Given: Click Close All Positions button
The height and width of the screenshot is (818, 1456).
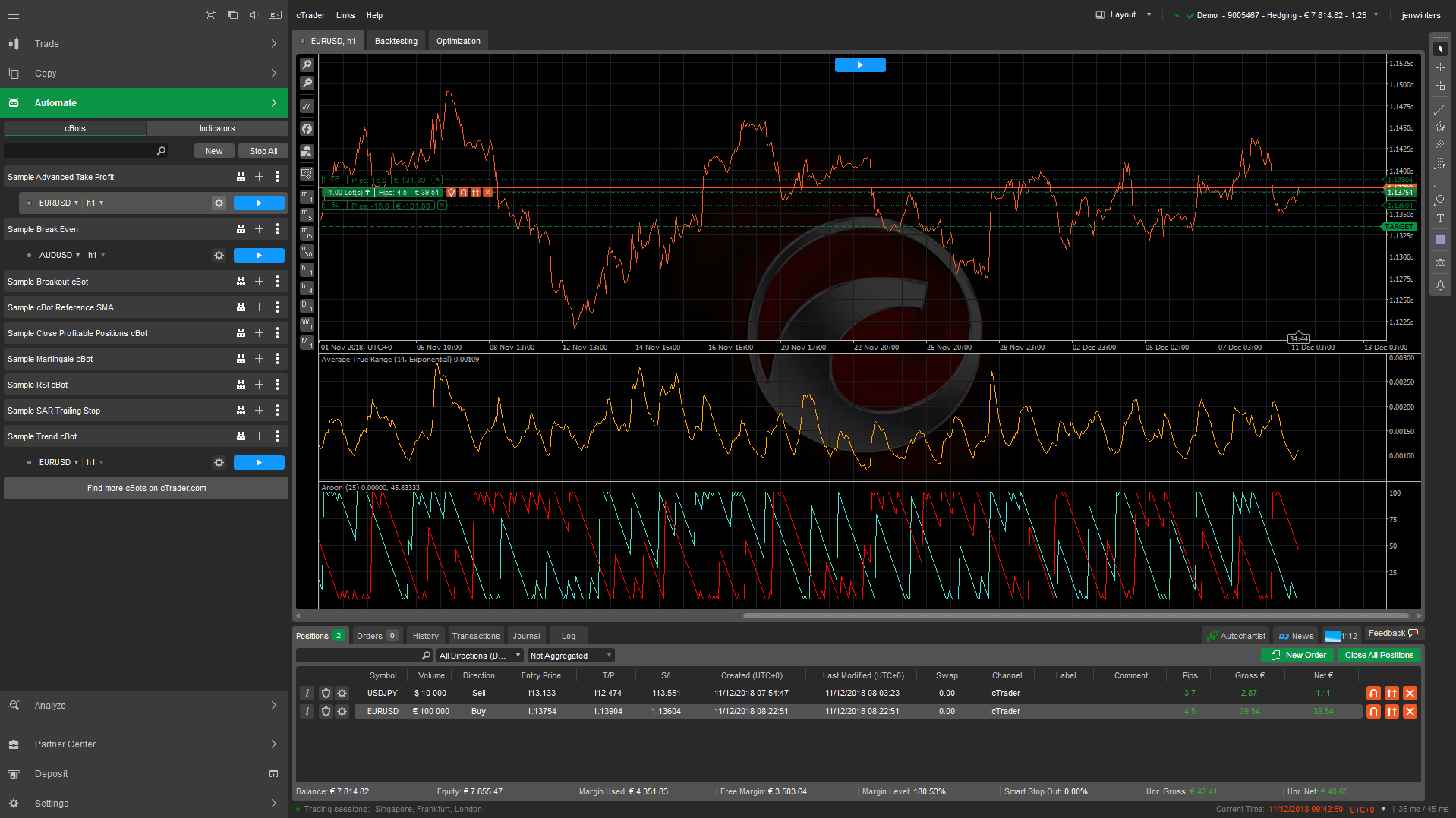Looking at the screenshot, I should click(1379, 656).
